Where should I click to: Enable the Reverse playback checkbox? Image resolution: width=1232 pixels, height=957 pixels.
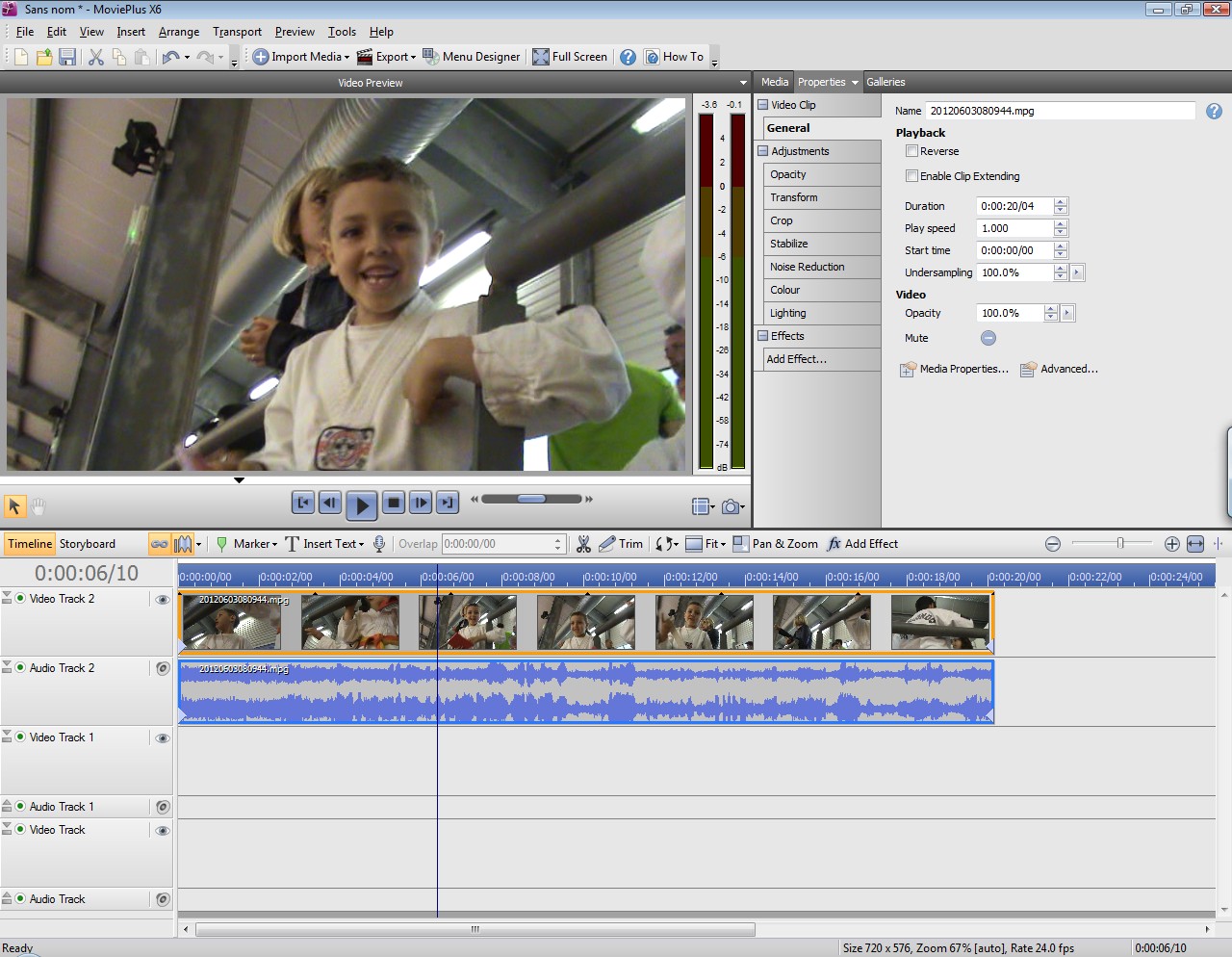(x=911, y=151)
